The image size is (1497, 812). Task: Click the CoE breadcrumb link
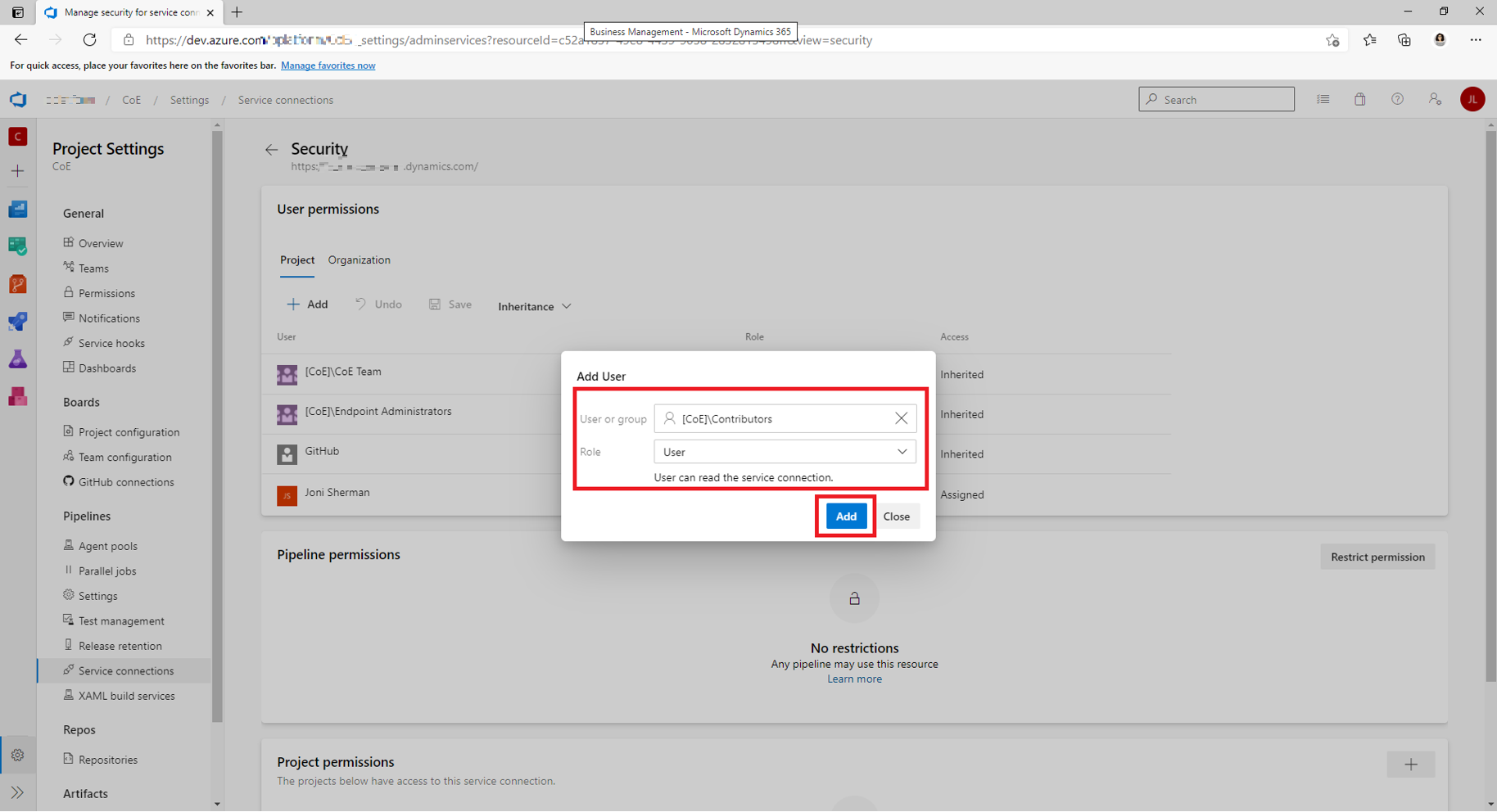[132, 100]
